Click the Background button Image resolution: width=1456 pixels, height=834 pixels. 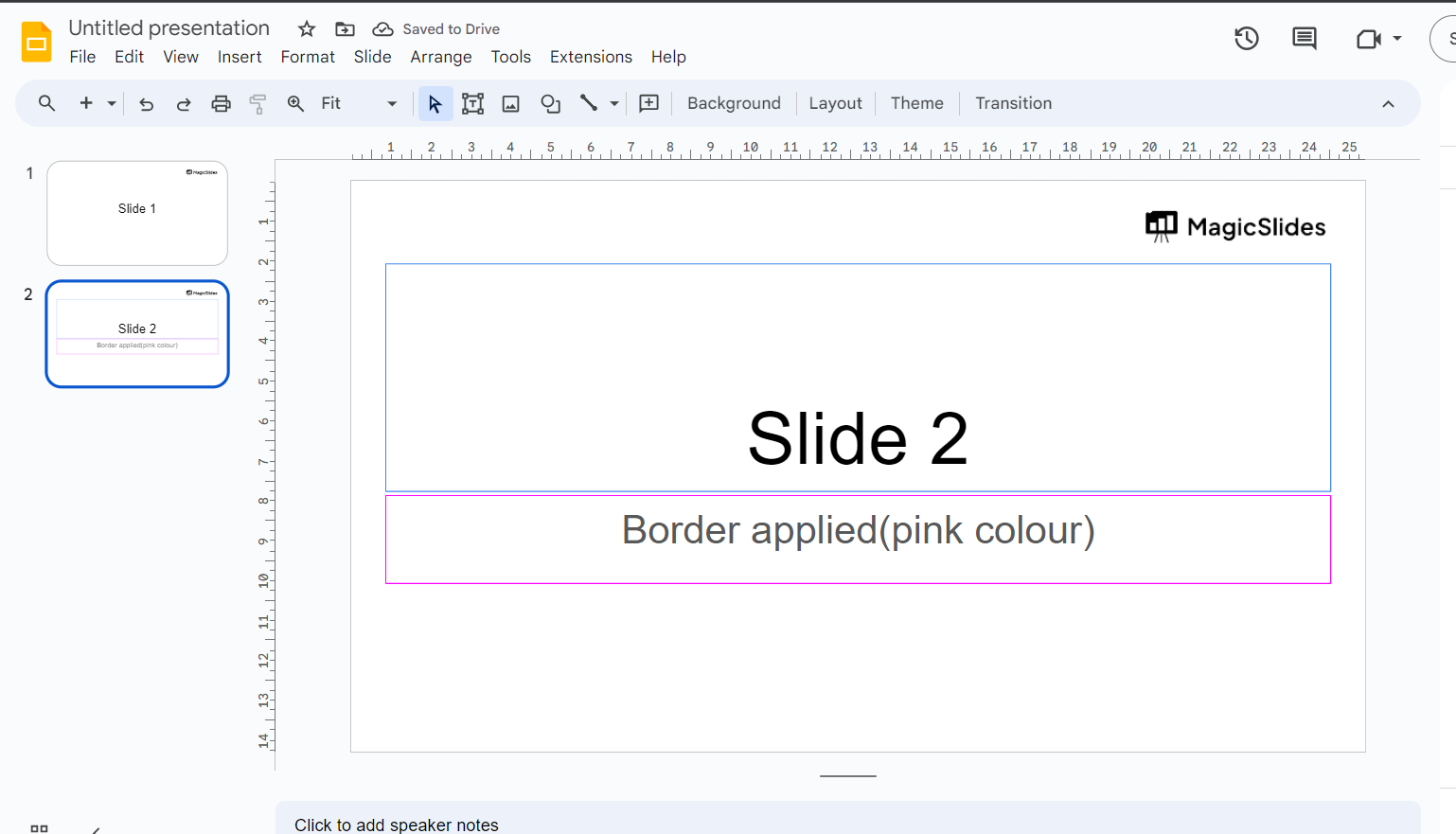[x=734, y=104]
